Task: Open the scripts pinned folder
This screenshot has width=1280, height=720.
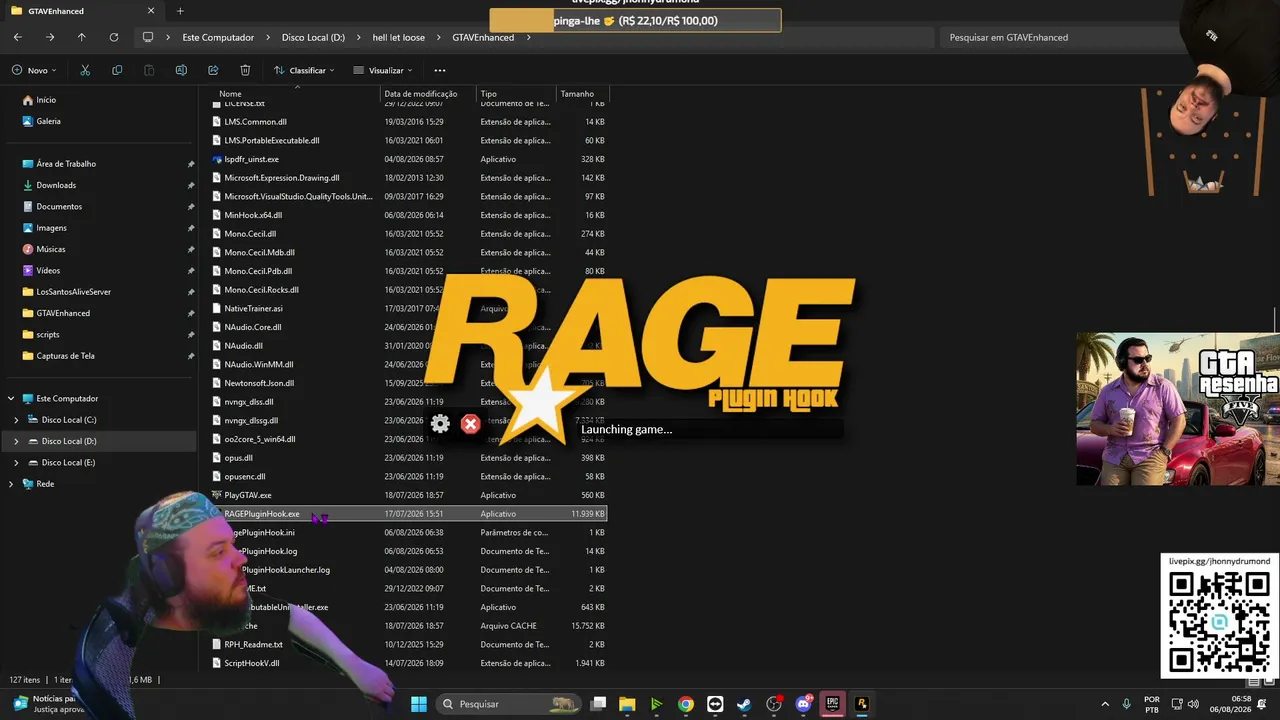Action: [x=47, y=334]
